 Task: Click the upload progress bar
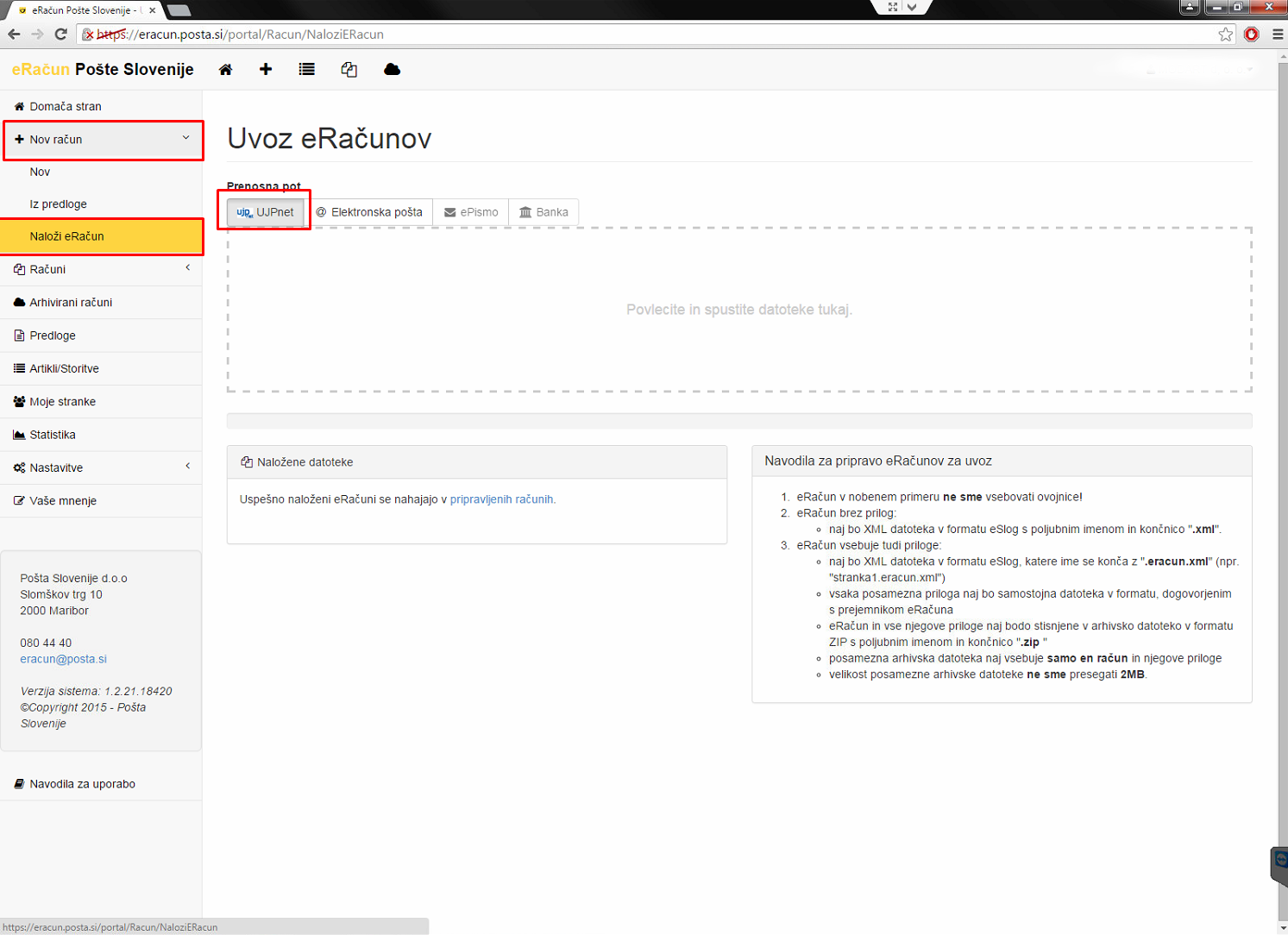tap(739, 421)
